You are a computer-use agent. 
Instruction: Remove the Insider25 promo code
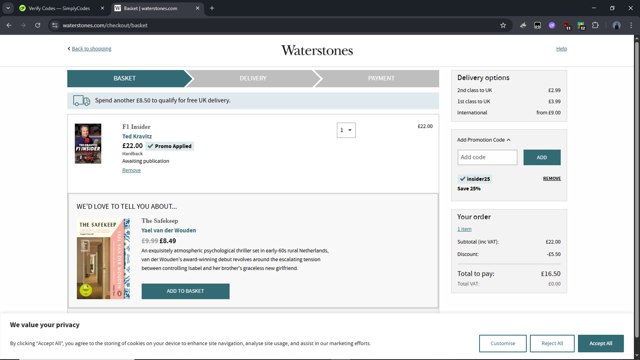[x=552, y=178]
